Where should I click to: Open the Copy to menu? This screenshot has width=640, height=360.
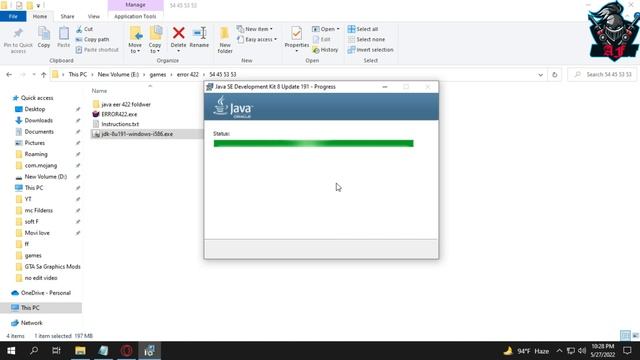[155, 40]
